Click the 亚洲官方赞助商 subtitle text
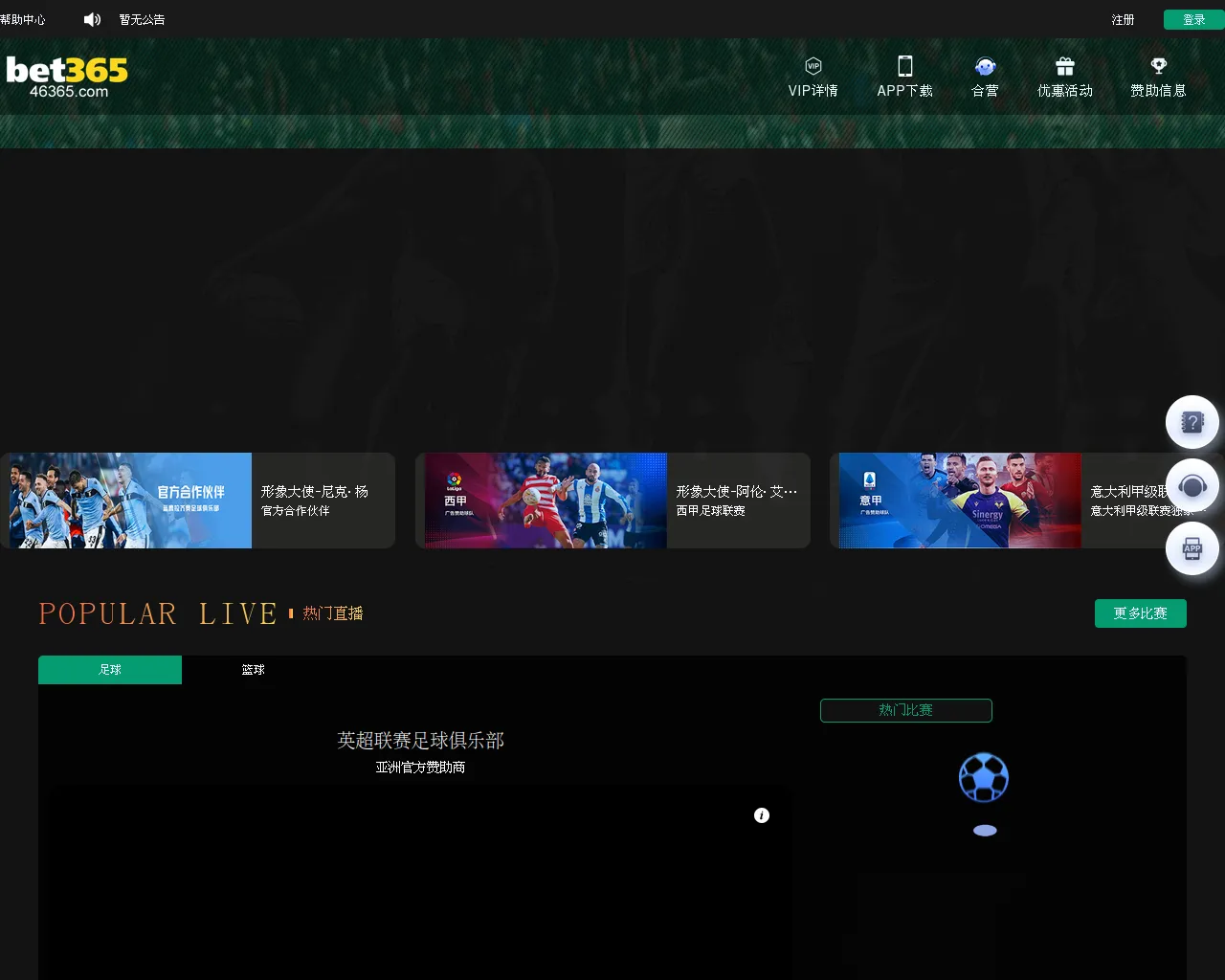The image size is (1225, 980). [421, 768]
